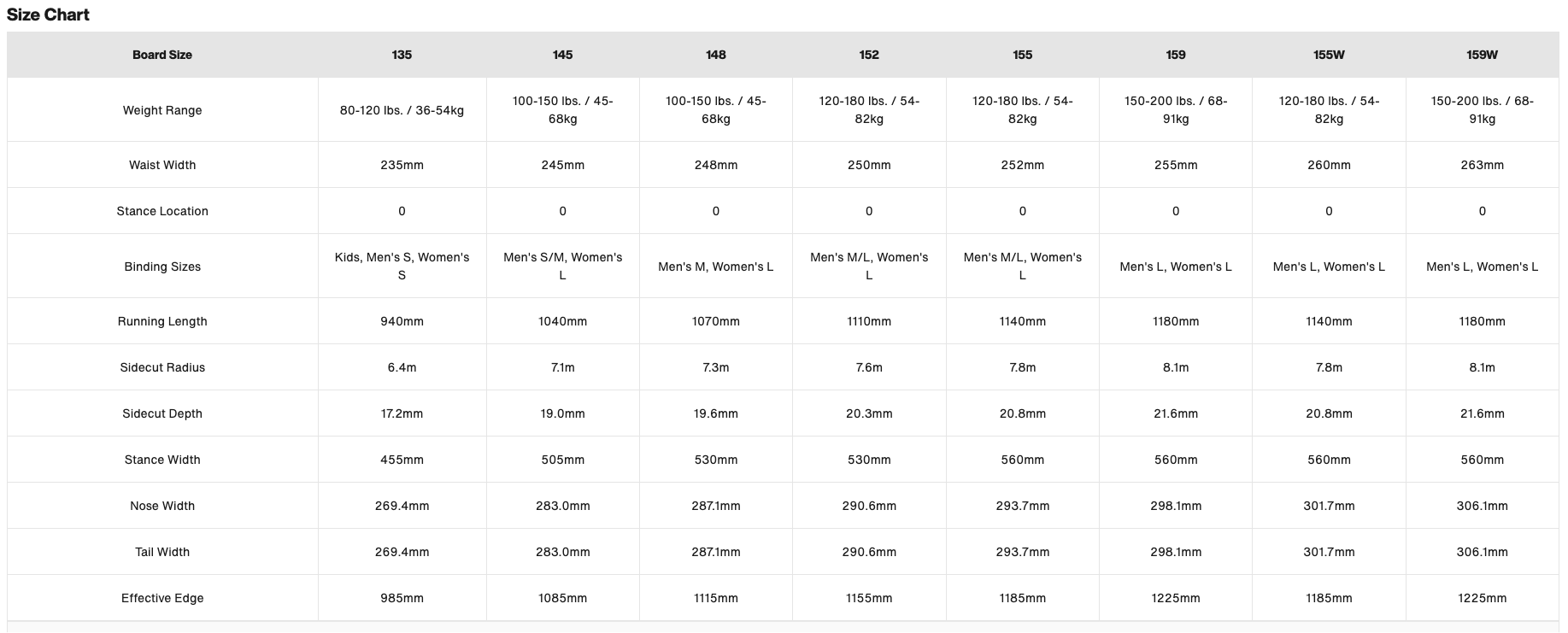Select the 1070mm running length value

(716, 321)
